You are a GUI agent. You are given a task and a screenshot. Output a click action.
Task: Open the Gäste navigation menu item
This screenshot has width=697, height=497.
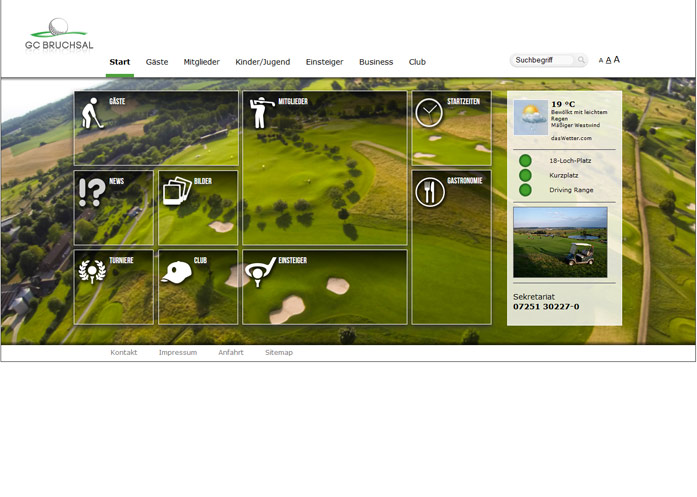click(x=157, y=62)
